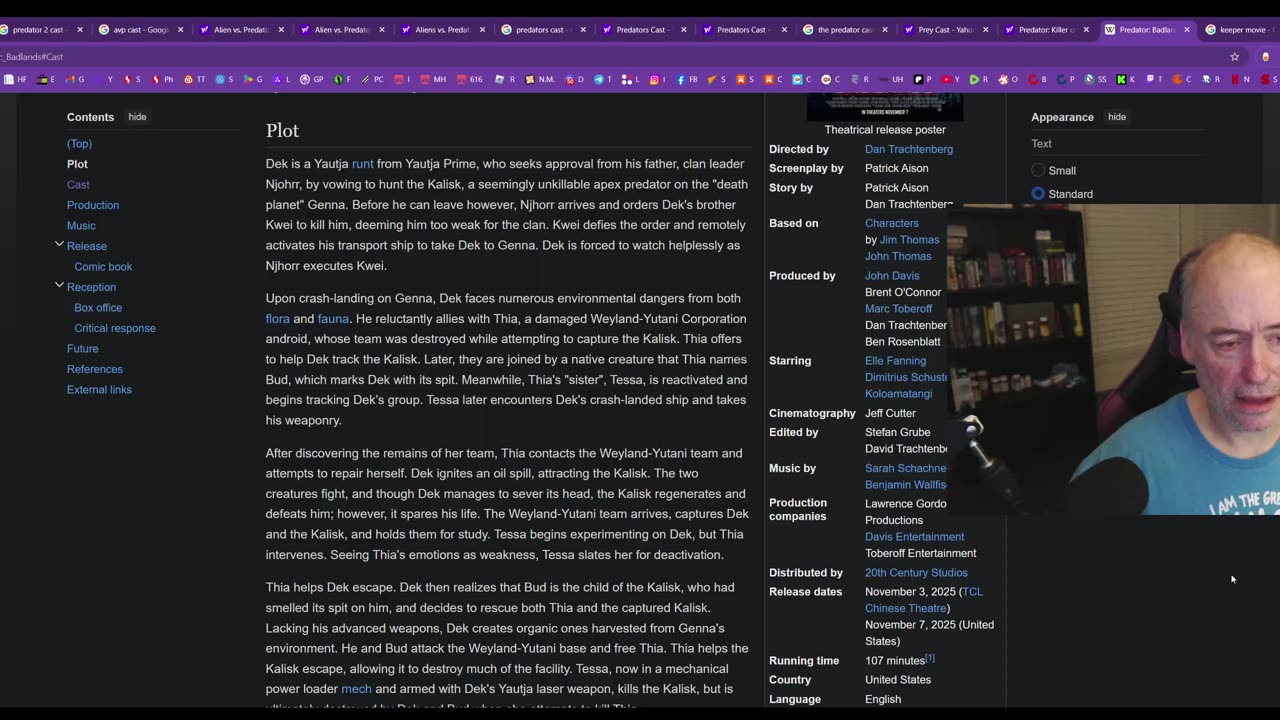
Task: Select the Standard text size radio button
Action: point(1038,194)
